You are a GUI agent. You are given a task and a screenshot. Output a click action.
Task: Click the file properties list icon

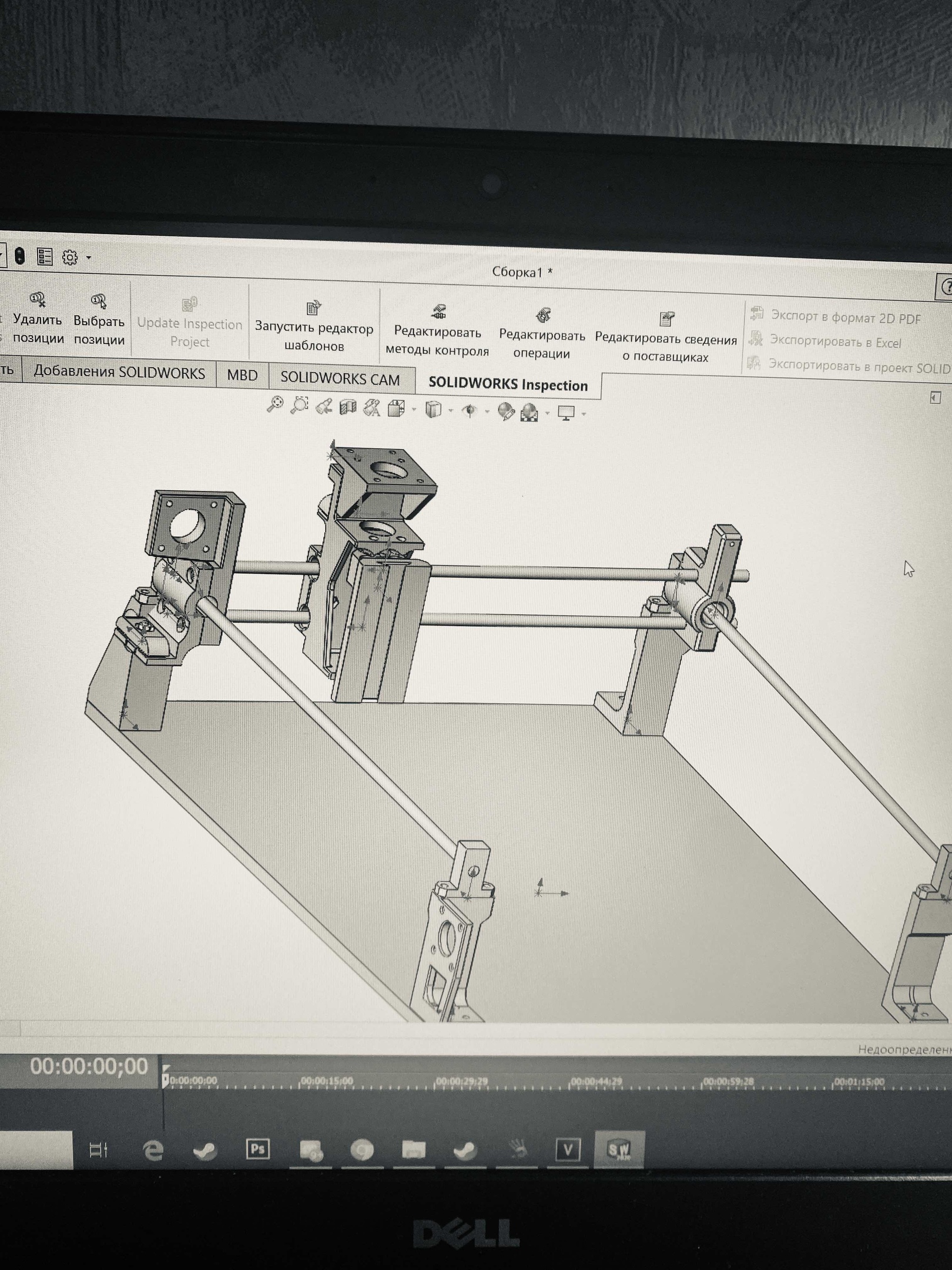pyautogui.click(x=45, y=257)
